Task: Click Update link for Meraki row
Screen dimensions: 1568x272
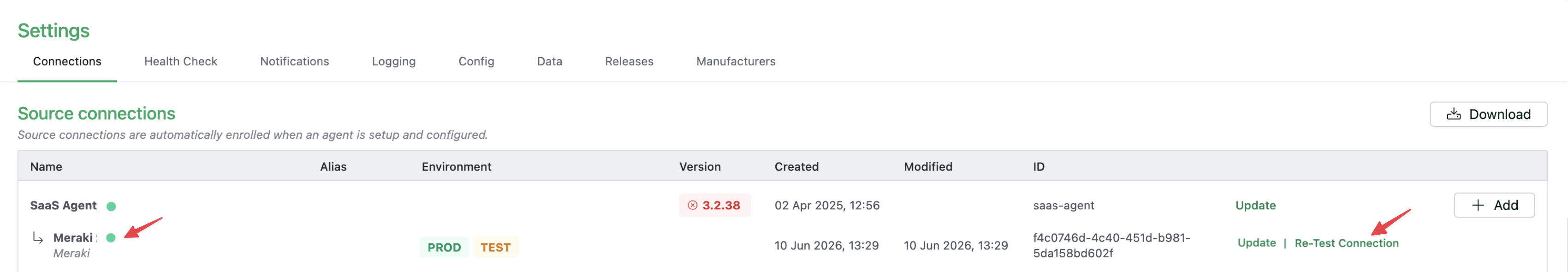Action: (1257, 243)
